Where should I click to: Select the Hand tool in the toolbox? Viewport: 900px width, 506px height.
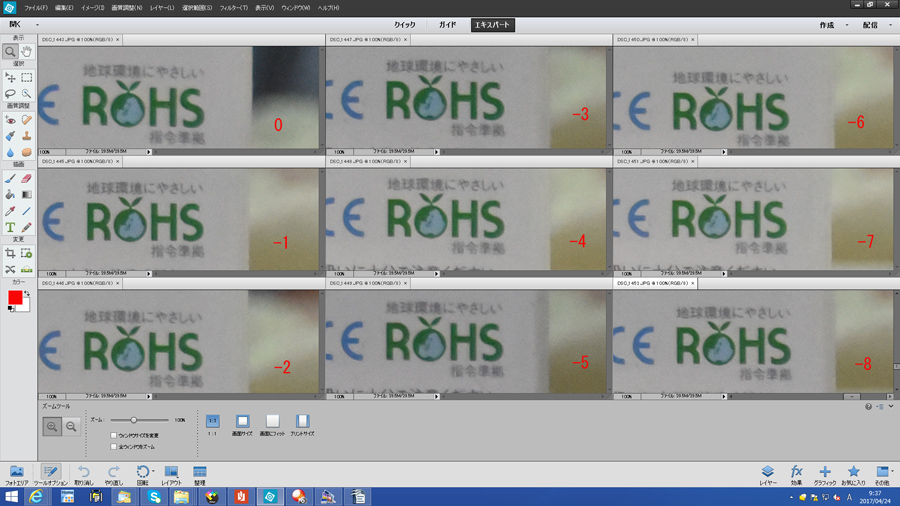(x=27, y=51)
